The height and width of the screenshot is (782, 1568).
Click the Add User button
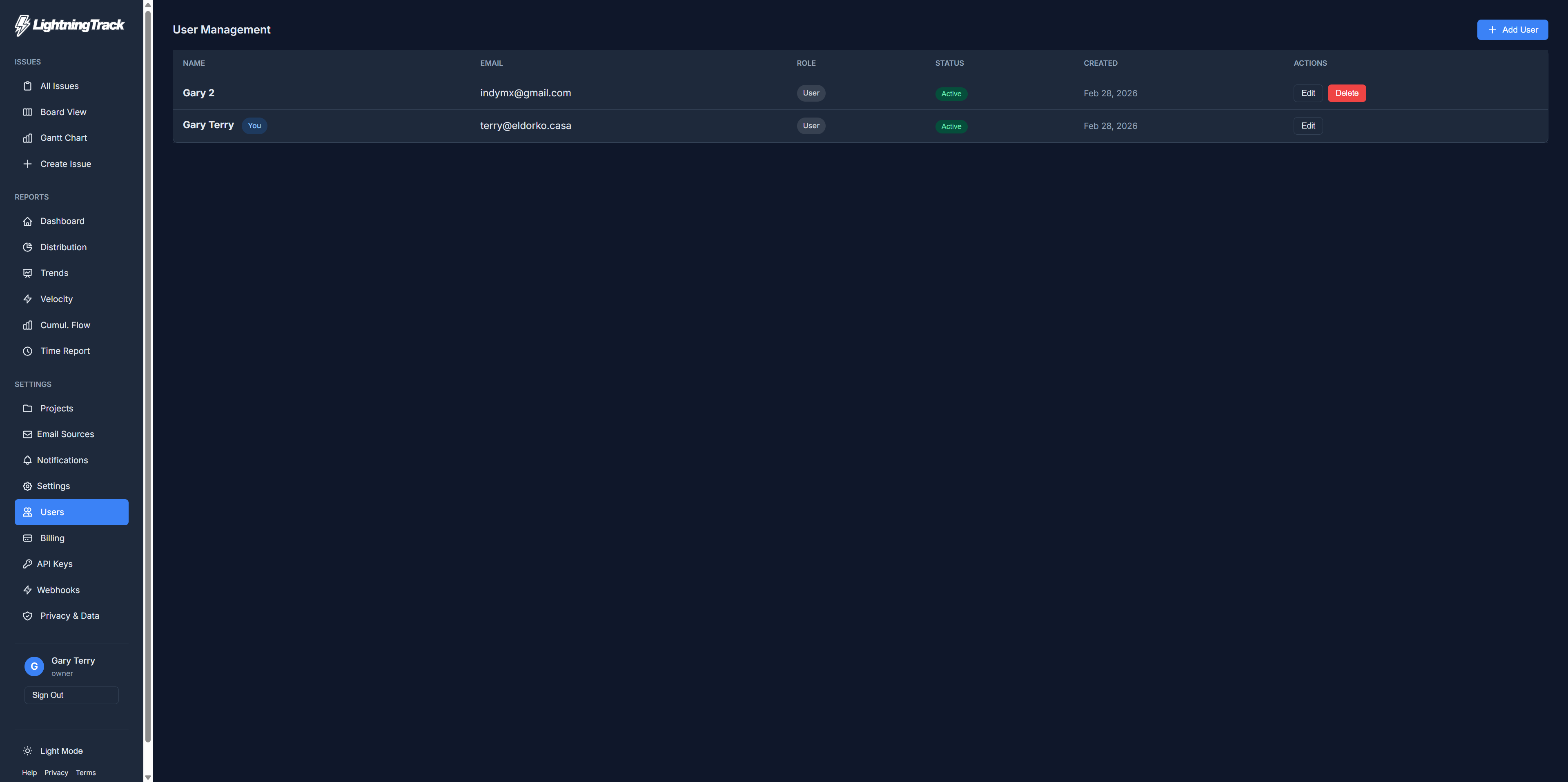pos(1512,29)
